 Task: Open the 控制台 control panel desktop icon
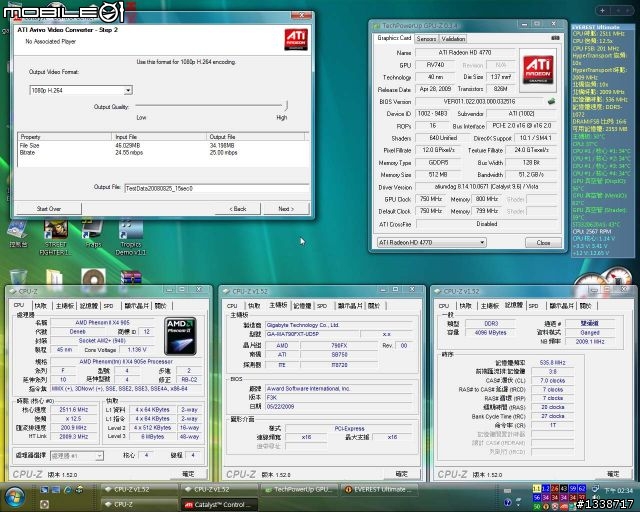click(x=18, y=233)
